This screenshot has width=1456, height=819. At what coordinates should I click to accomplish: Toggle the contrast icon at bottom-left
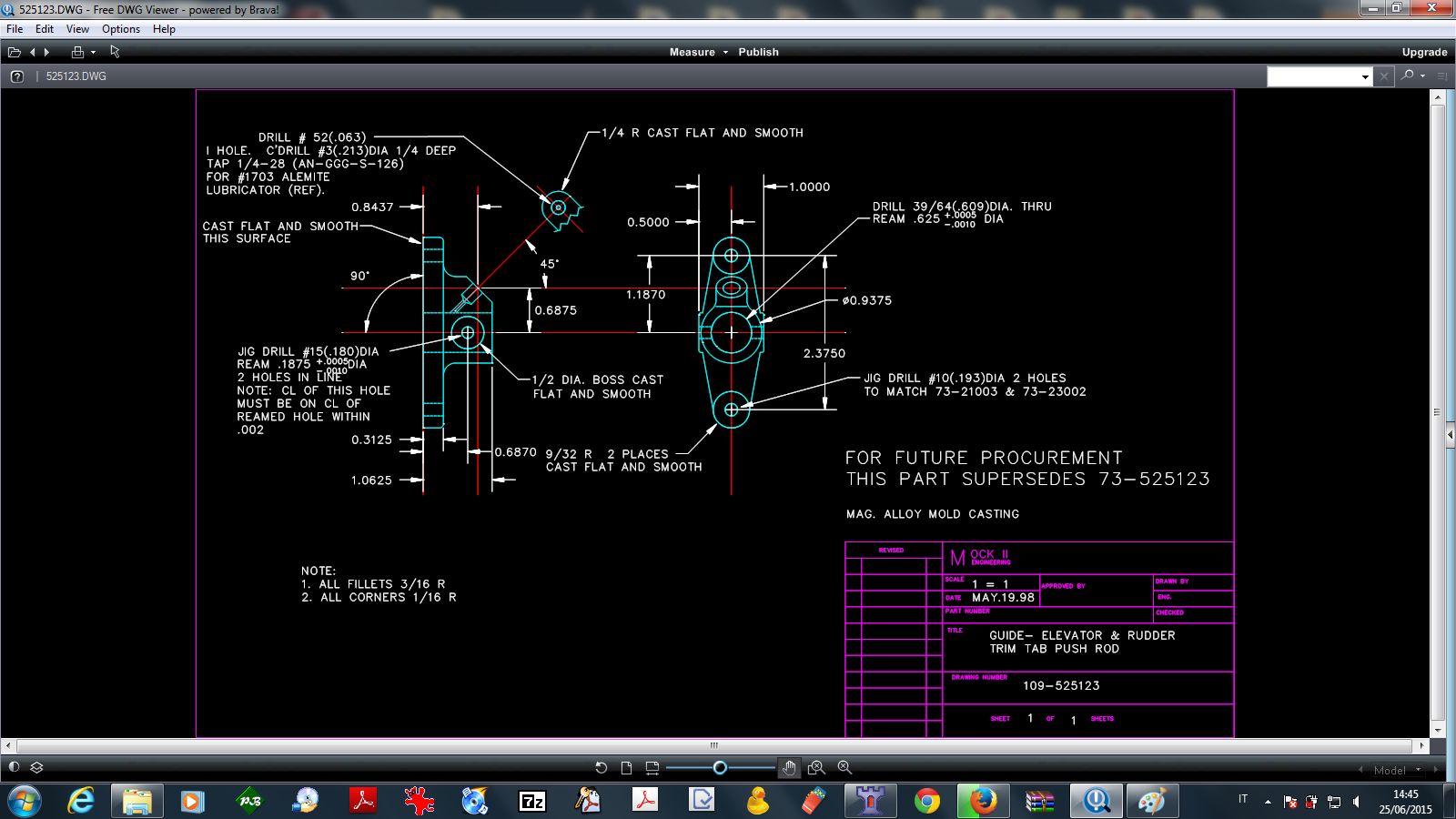(14, 767)
